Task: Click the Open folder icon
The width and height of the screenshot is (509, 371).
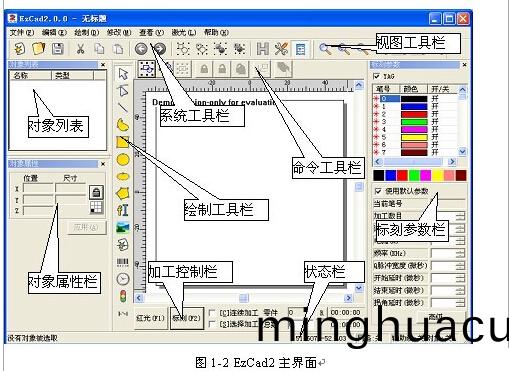Action: coord(39,49)
